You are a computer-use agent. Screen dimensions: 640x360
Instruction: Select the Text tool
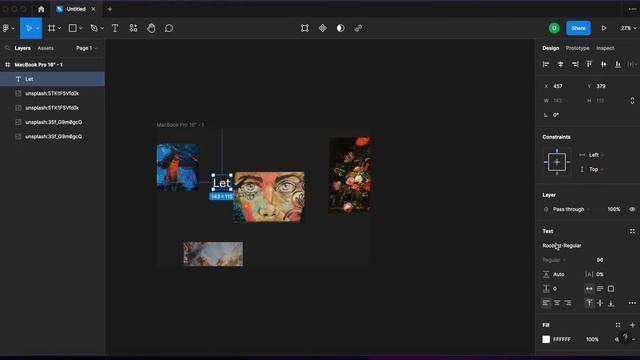tap(115, 28)
